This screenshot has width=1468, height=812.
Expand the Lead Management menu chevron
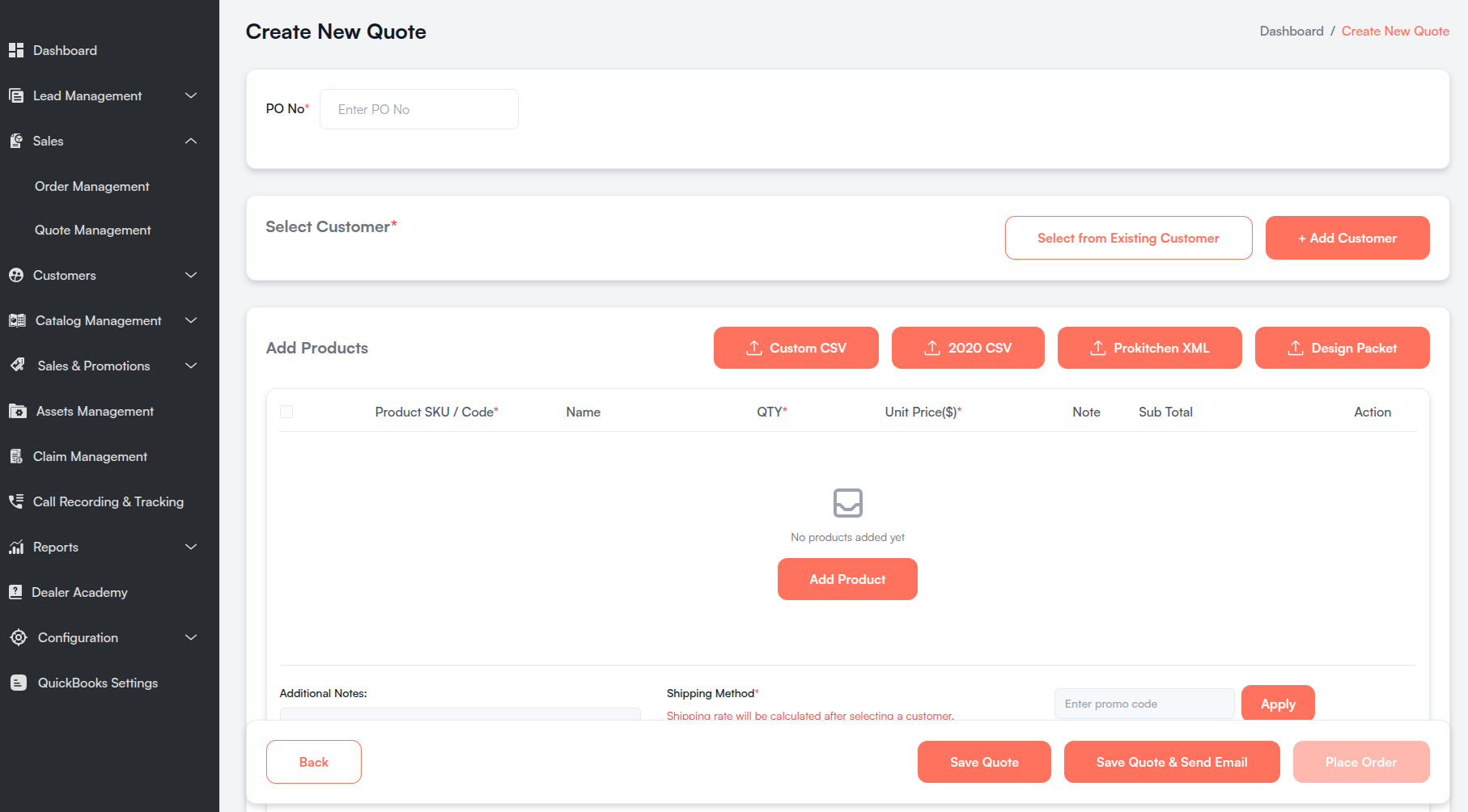(x=191, y=95)
